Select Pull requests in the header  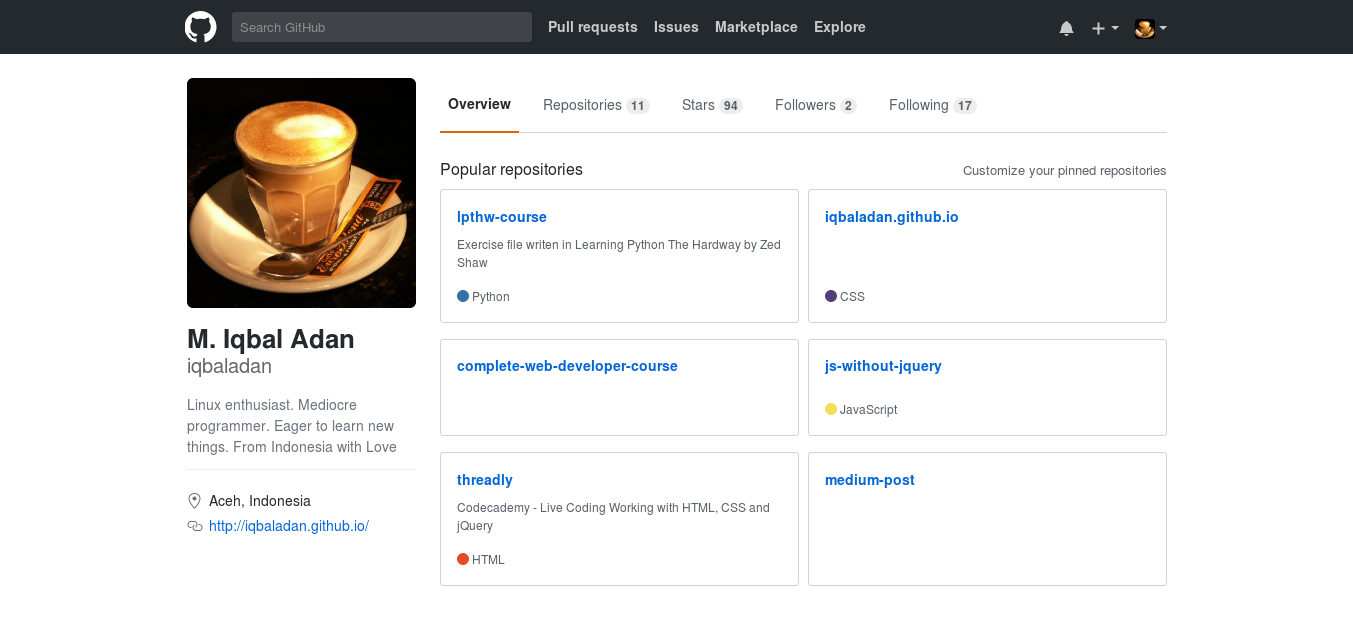tap(593, 27)
